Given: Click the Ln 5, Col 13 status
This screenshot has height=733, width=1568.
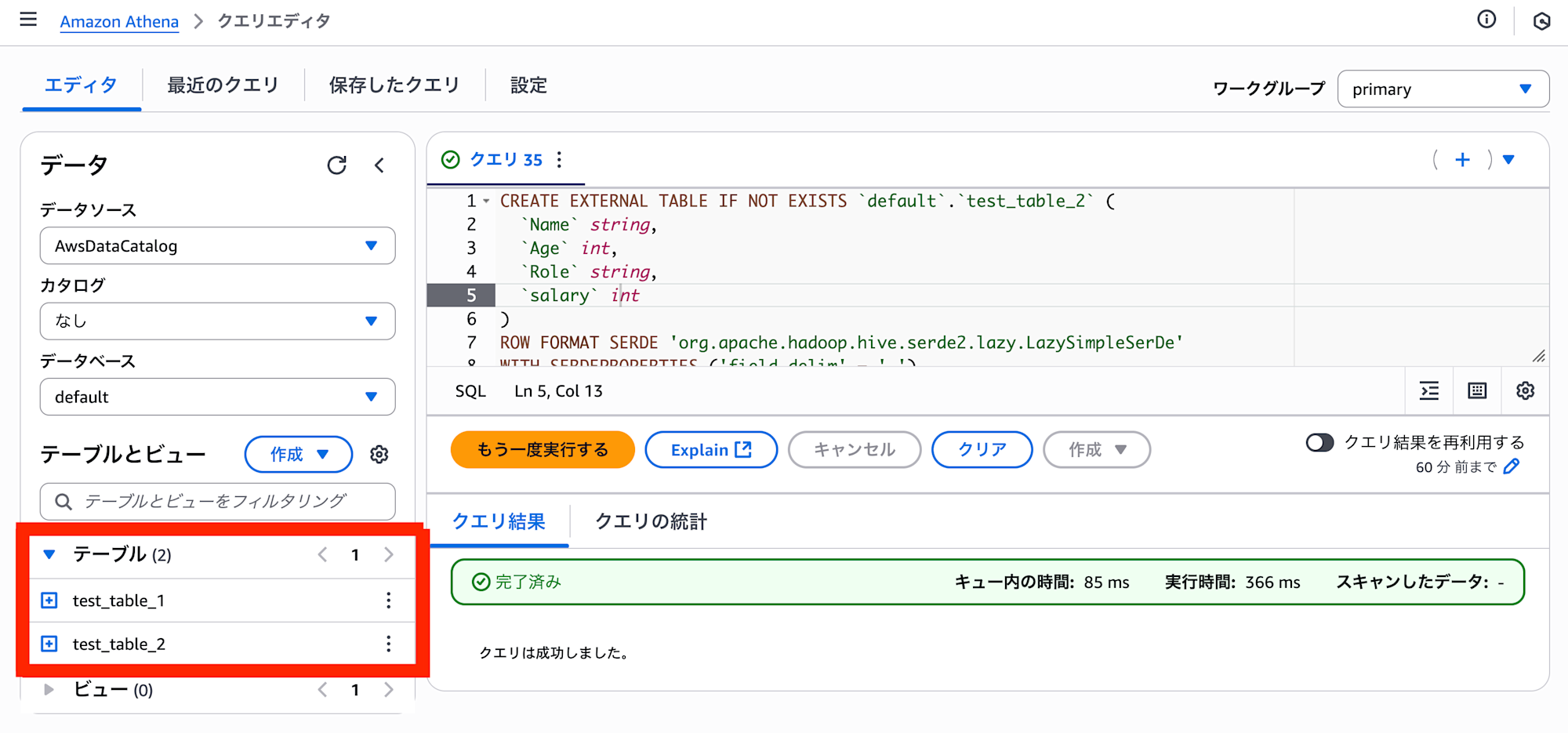Looking at the screenshot, I should click(558, 391).
